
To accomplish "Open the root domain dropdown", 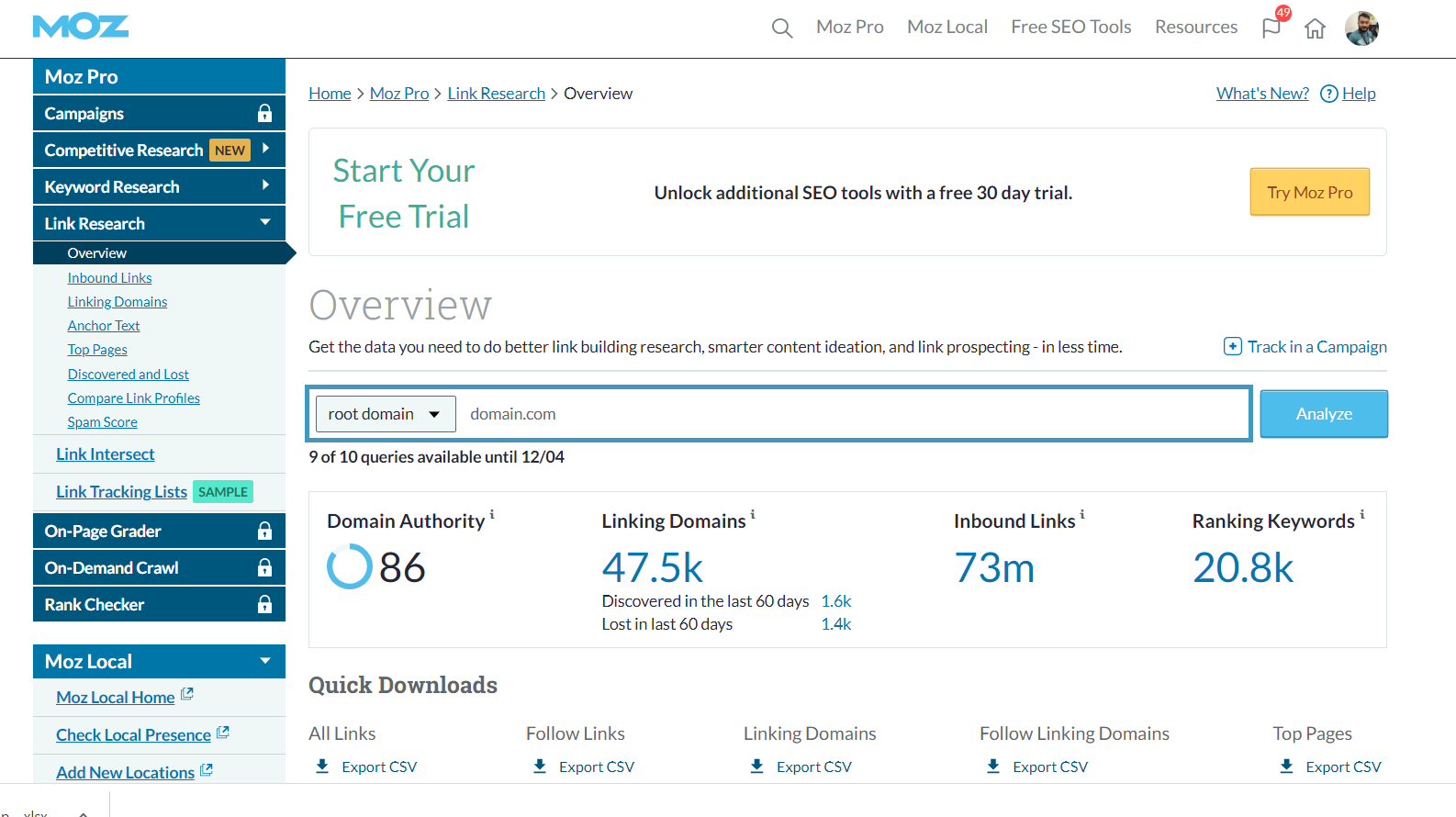I will click(x=386, y=414).
